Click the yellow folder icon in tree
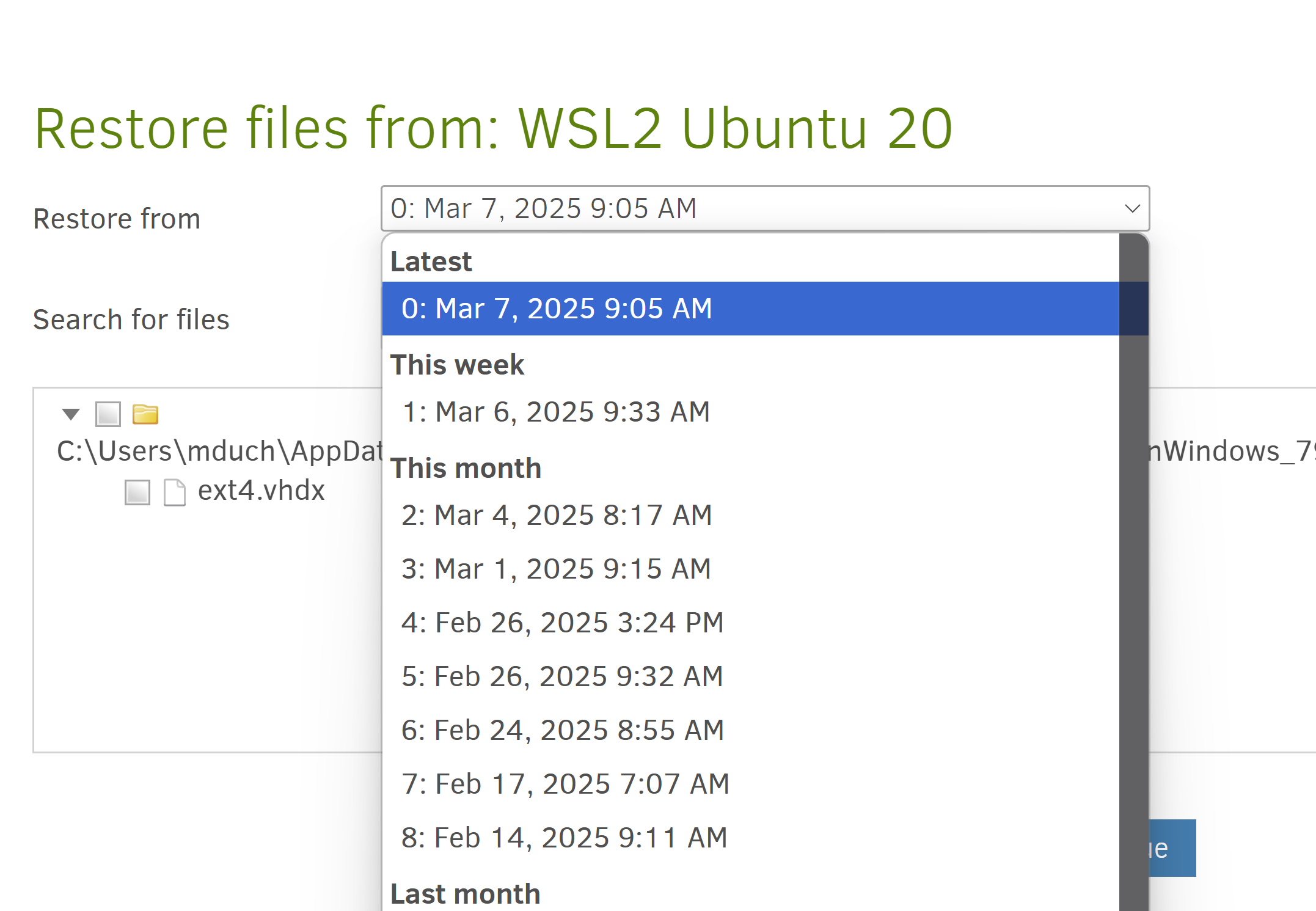Image resolution: width=1316 pixels, height=911 pixels. 145,414
